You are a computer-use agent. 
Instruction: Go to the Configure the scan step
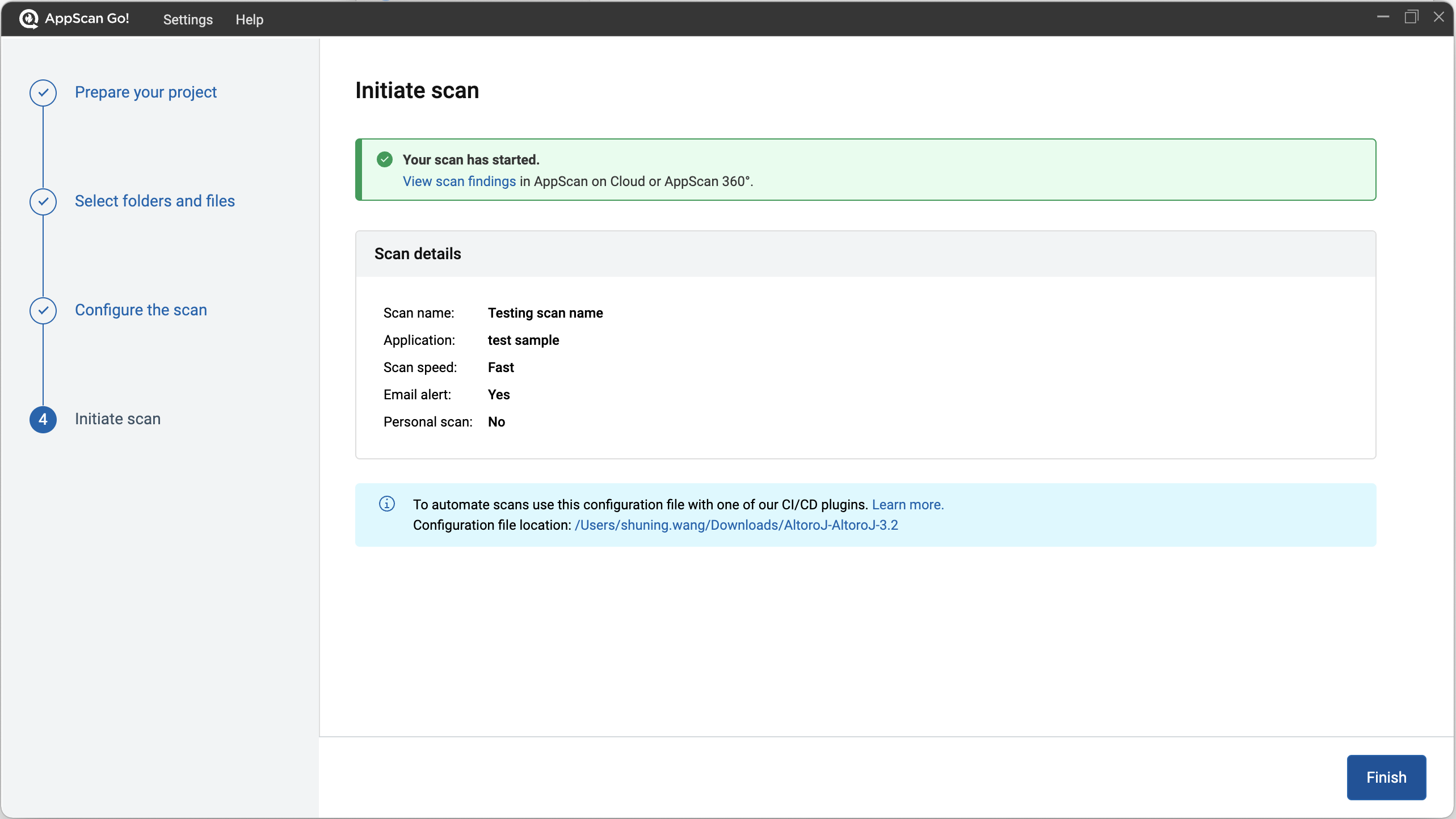[x=141, y=310]
